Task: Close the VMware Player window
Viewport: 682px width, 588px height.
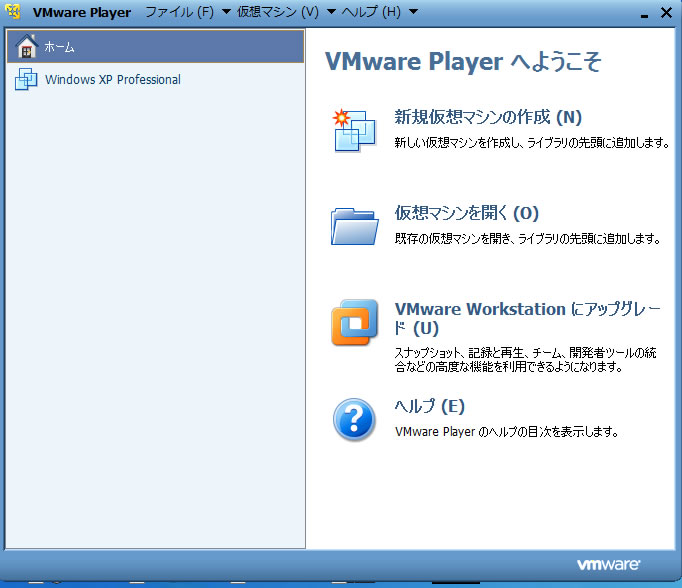Action: click(x=666, y=13)
